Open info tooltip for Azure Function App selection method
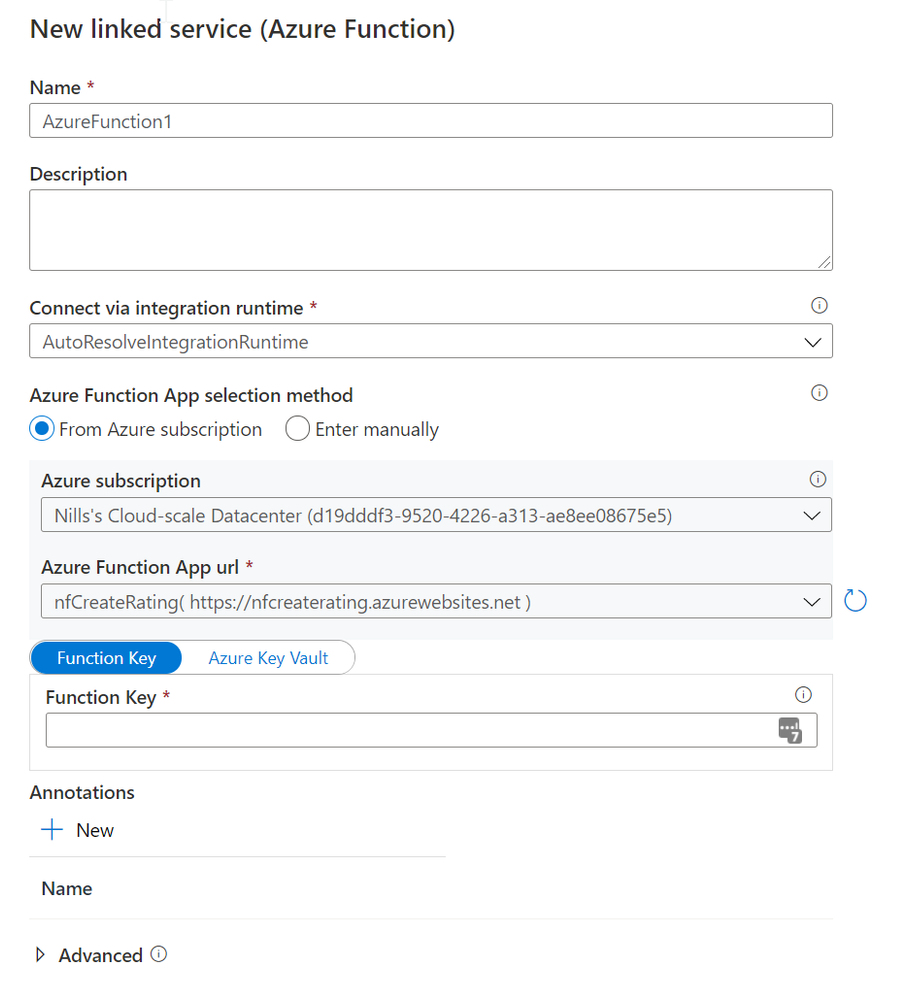The image size is (907, 999). 819,392
